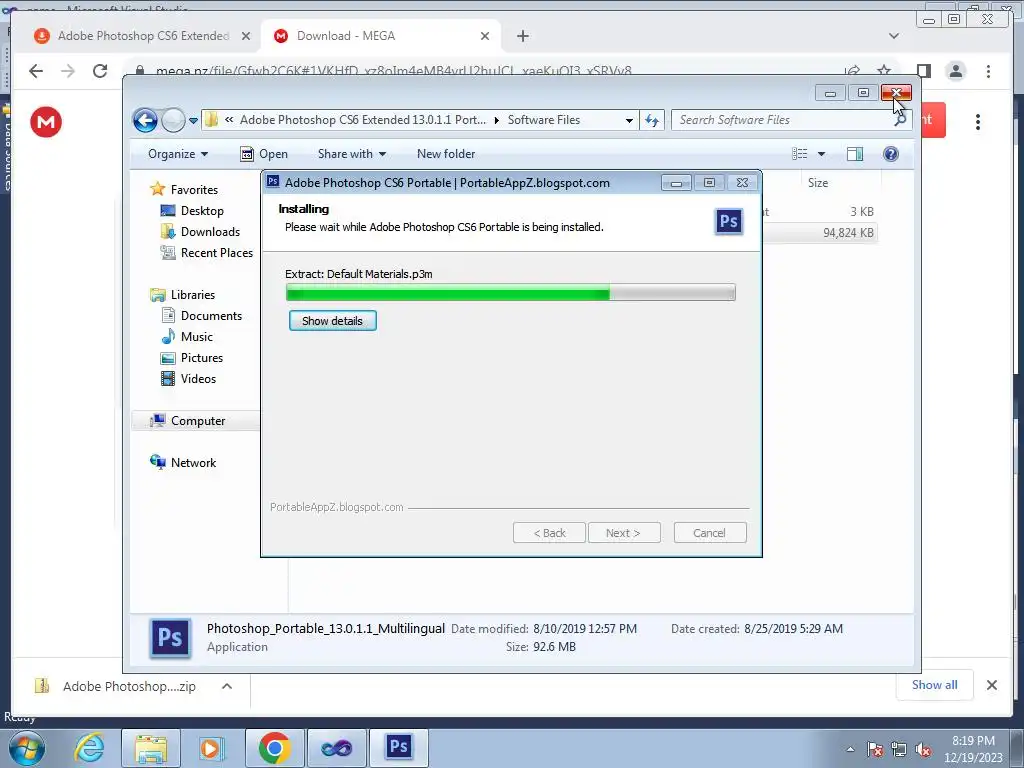The image size is (1024, 768).
Task: Click the disabled Back button in installer
Action: click(549, 533)
